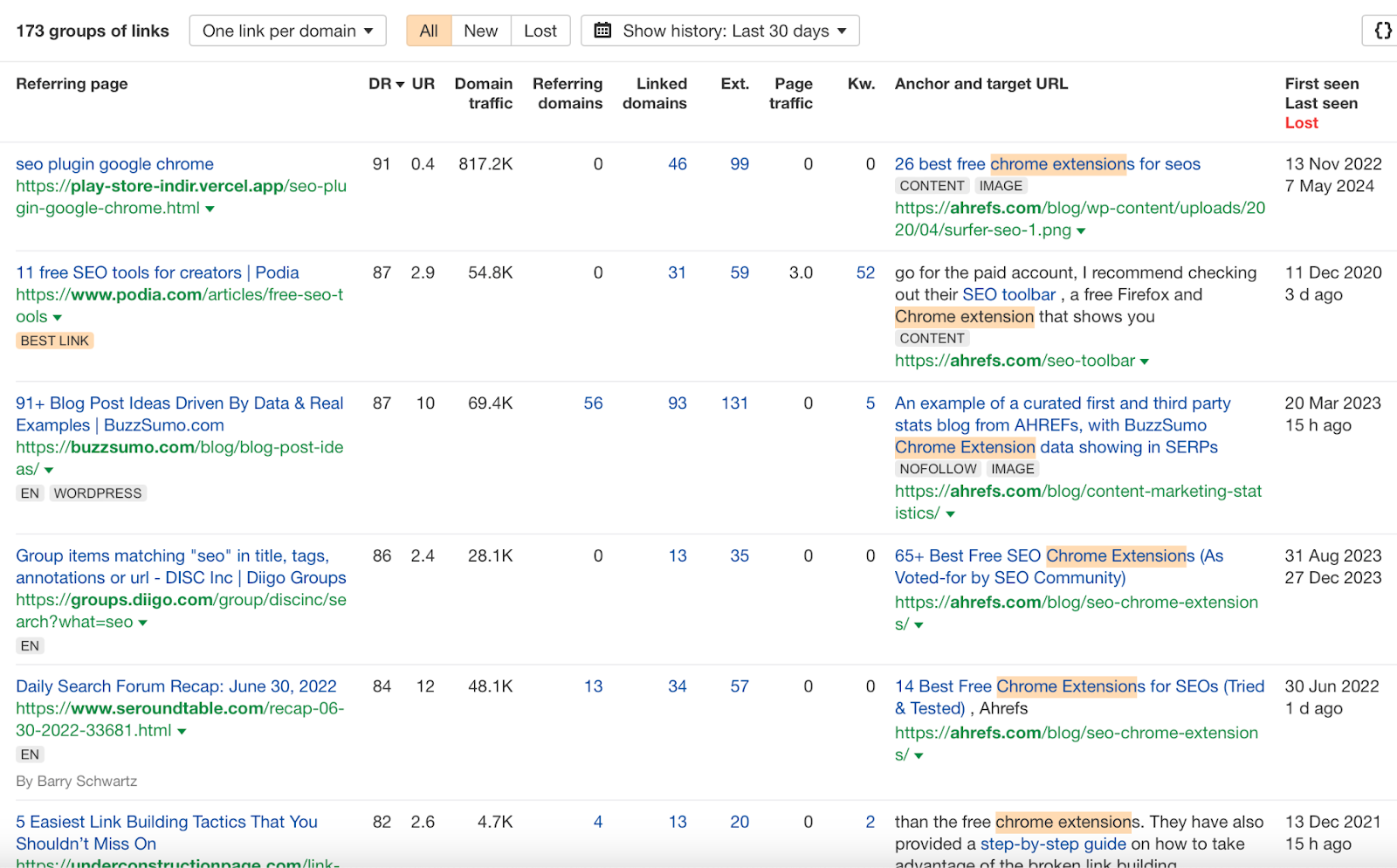1397x868 pixels.
Task: Expand seroundtable.com URL dropdown arrow
Action: pyautogui.click(x=182, y=731)
